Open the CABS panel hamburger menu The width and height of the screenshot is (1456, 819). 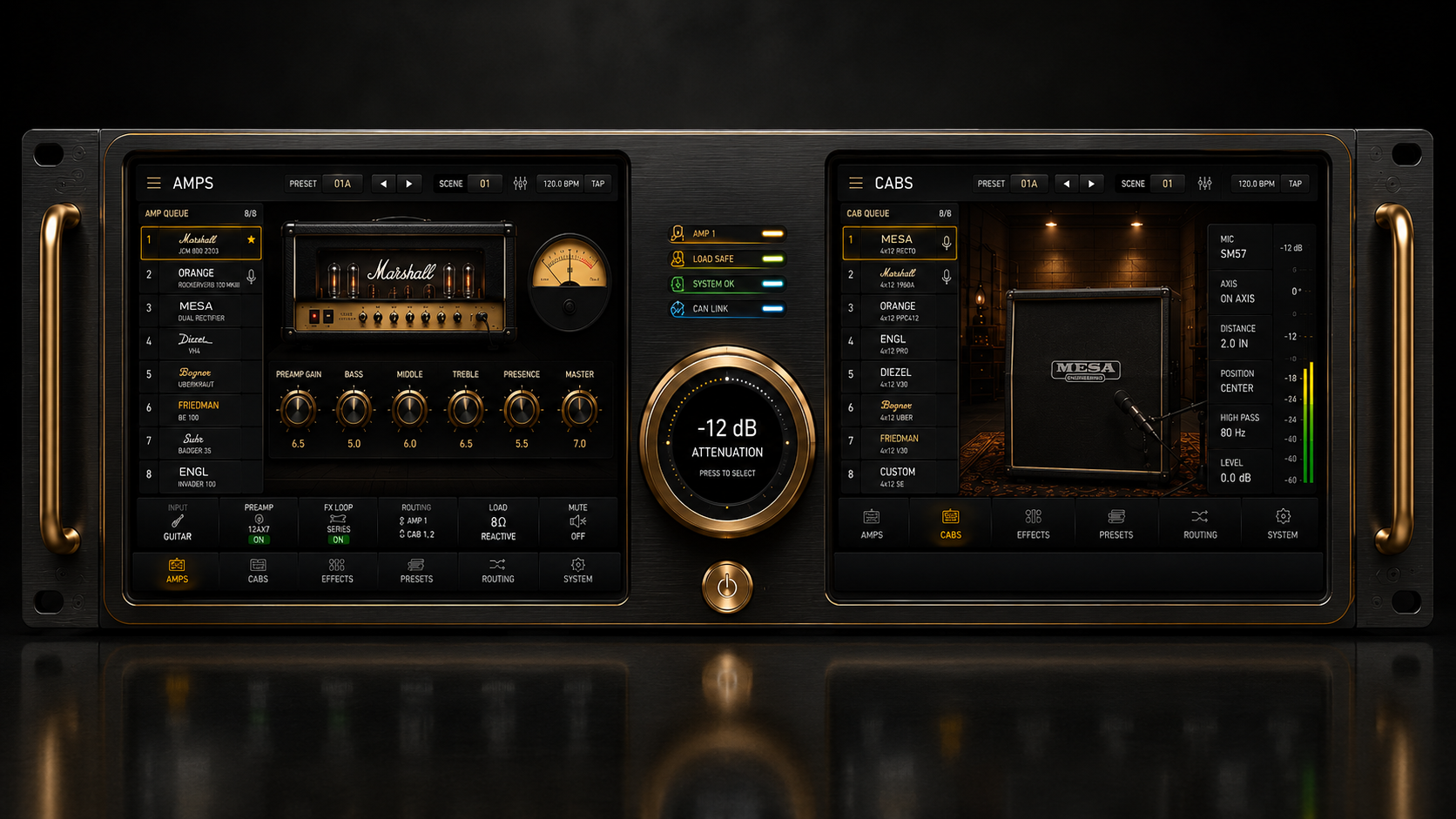pos(856,184)
